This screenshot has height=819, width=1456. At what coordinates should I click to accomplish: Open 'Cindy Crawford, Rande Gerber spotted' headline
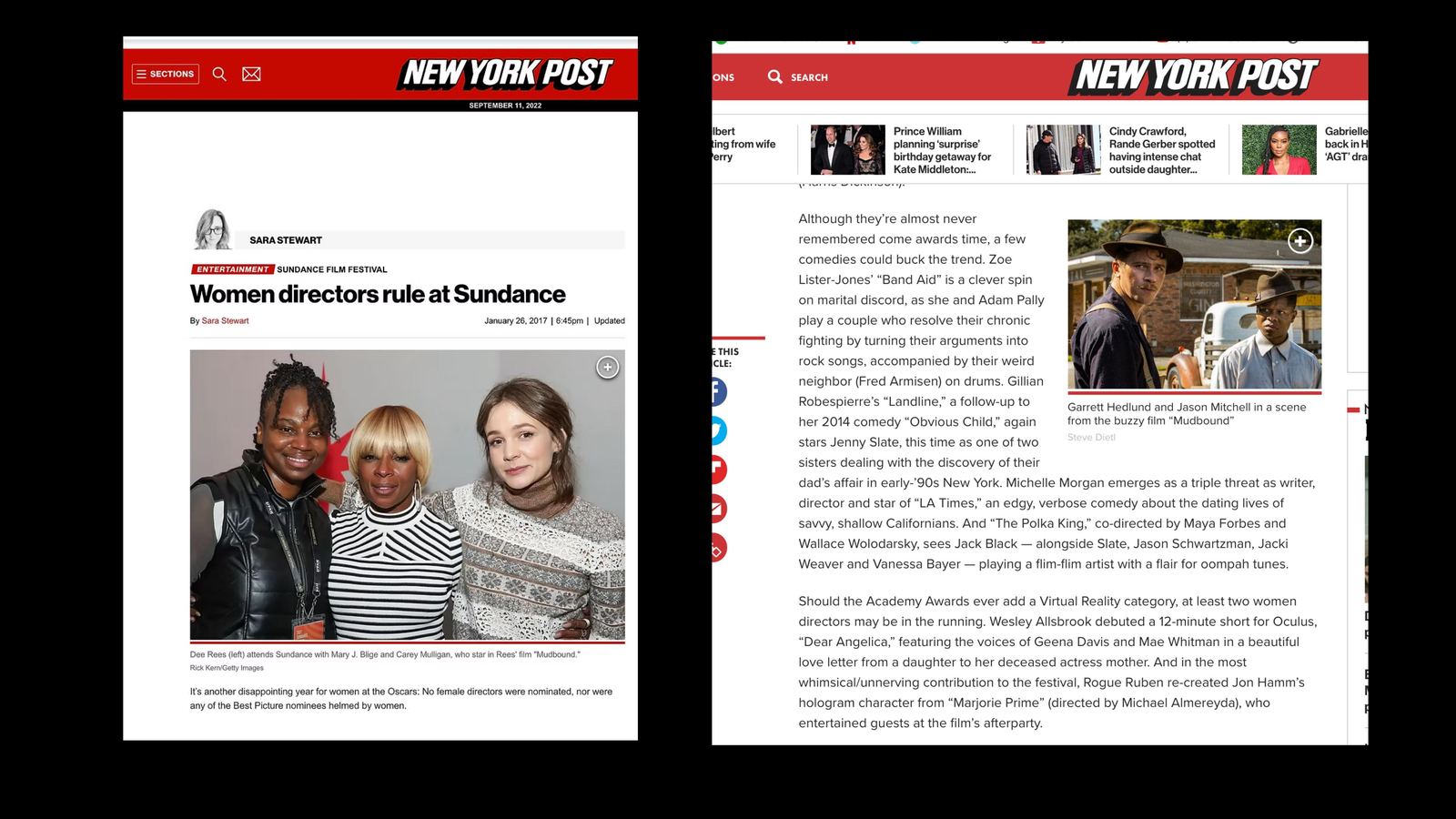tap(1162, 150)
